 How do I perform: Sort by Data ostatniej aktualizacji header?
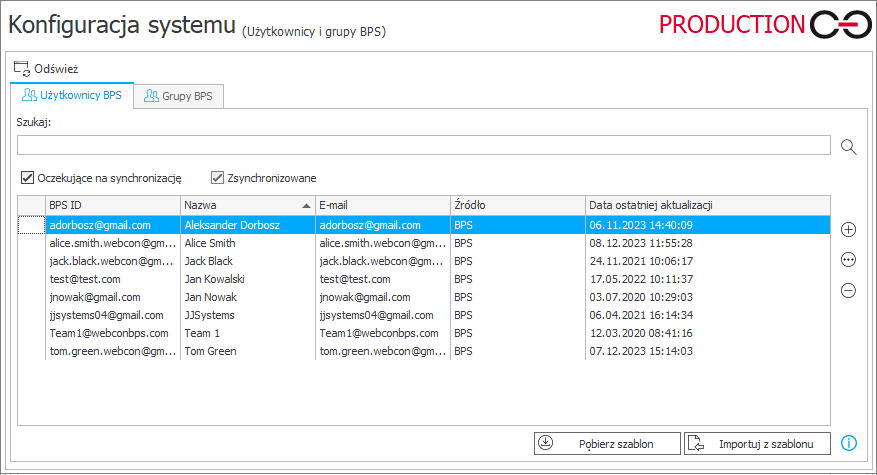tap(708, 205)
